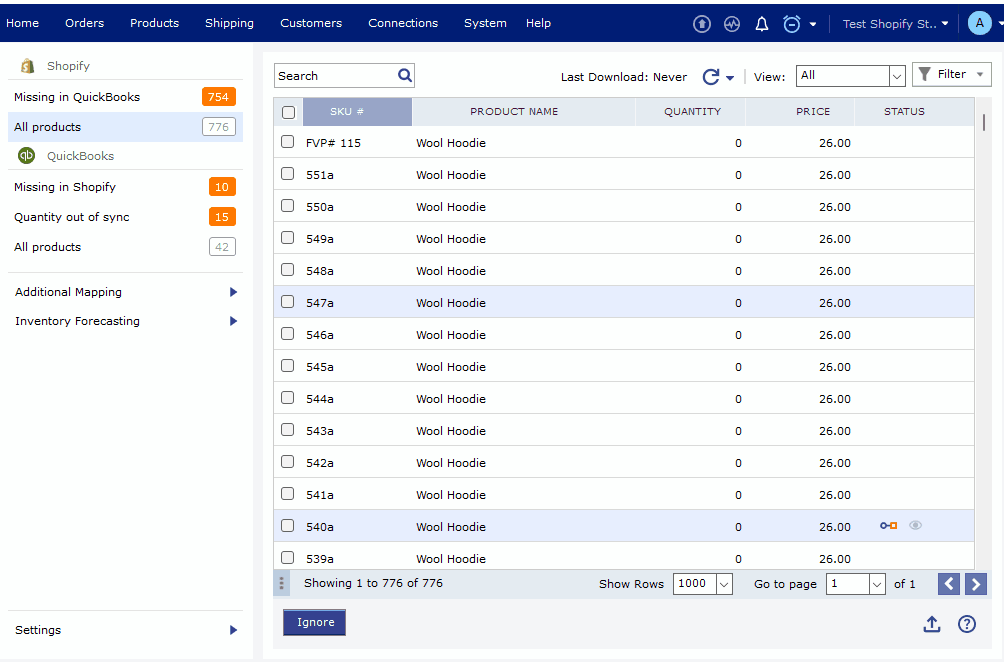This screenshot has width=1004, height=662.
Task: Tick the select-all checkbox in header
Action: click(x=288, y=112)
